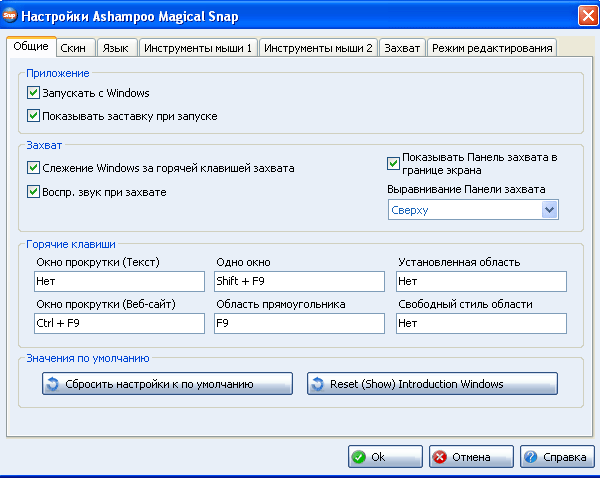Click the Окно прокрутки (Веб-сайт) hotkey field
This screenshot has width=600, height=478.
click(x=119, y=323)
